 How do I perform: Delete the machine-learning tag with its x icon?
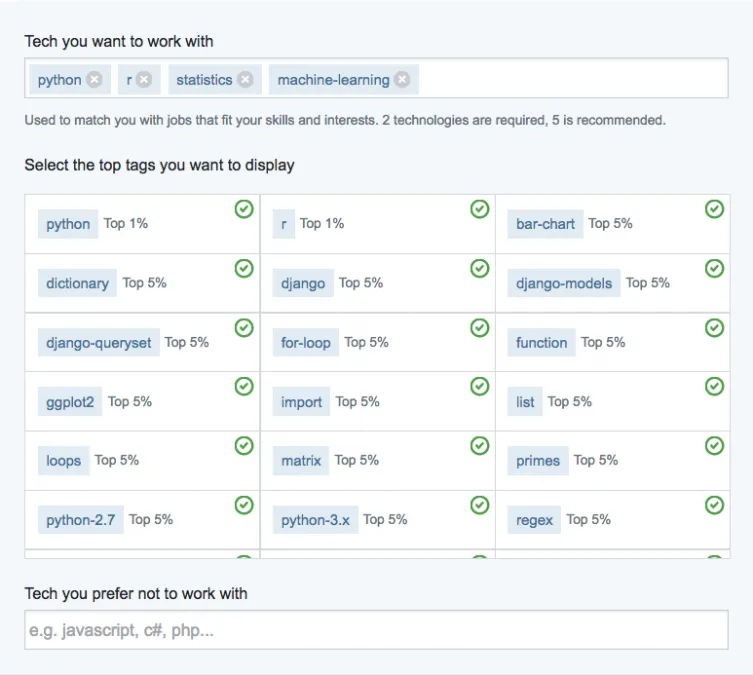[x=402, y=80]
